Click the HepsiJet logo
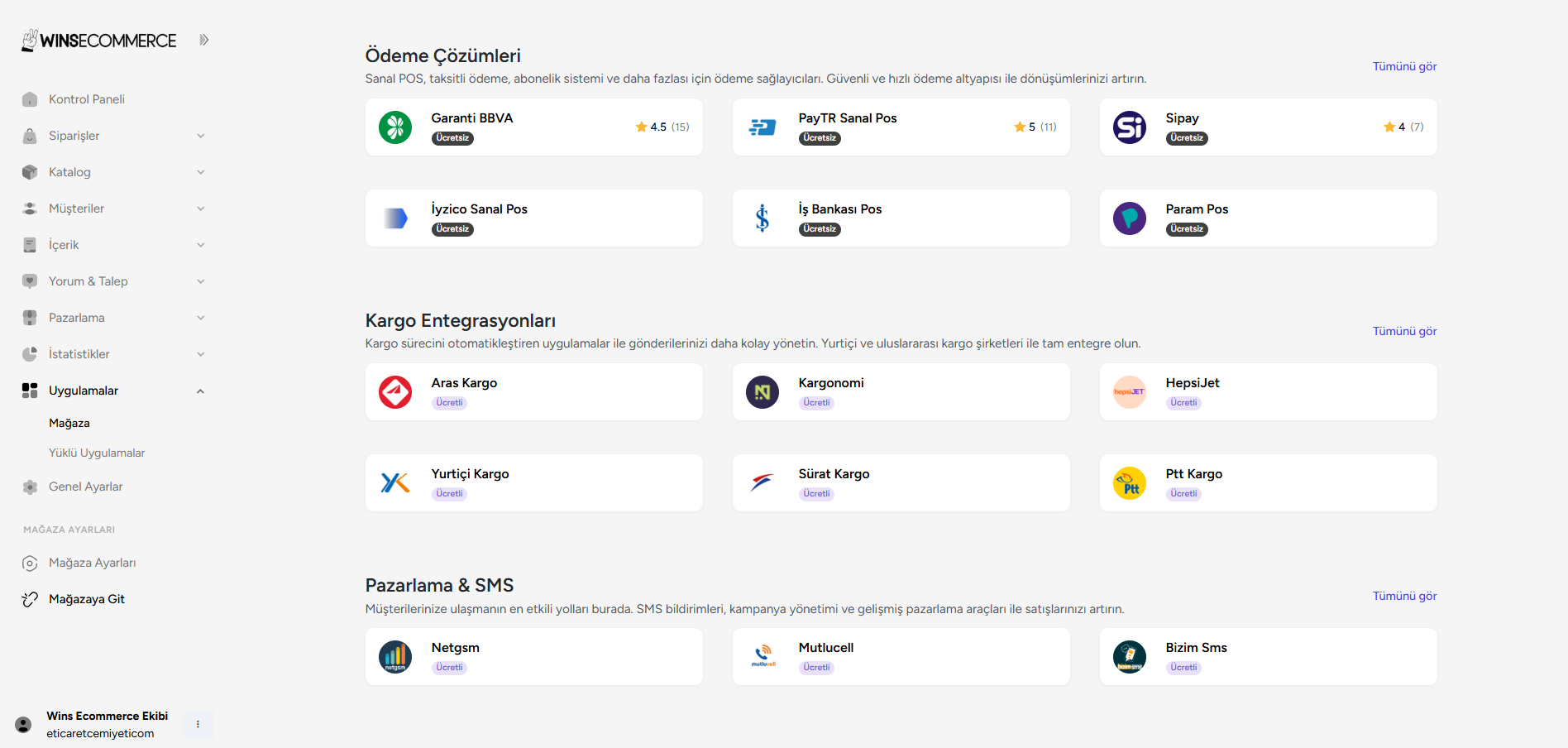The image size is (1568, 748). tap(1130, 392)
